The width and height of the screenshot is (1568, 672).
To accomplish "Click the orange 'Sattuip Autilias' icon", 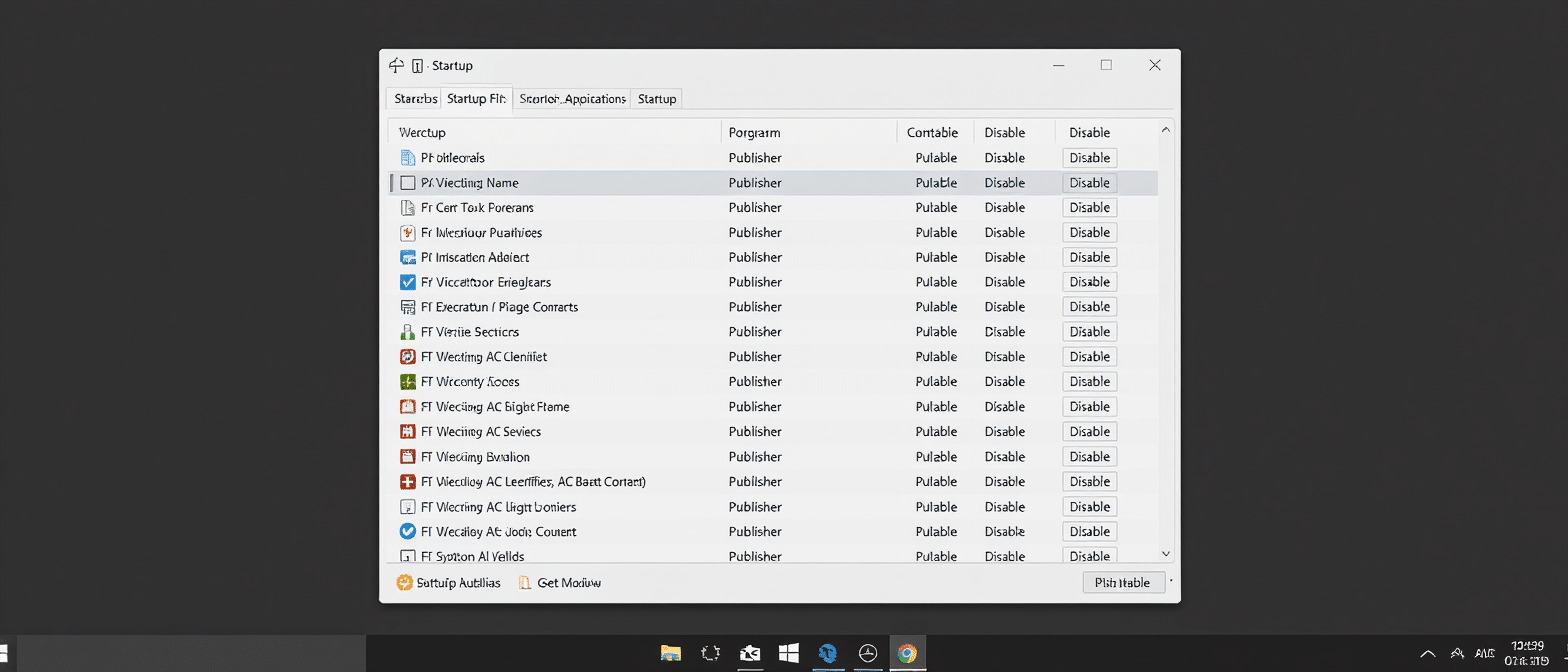I will 404,583.
